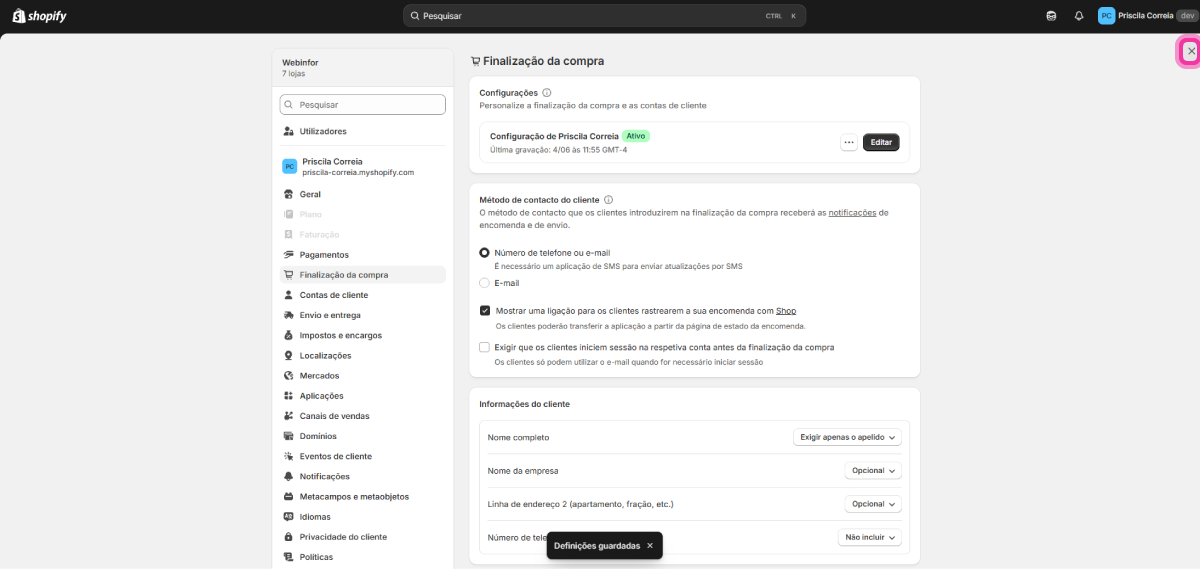Image resolution: width=1200 pixels, height=569 pixels.
Task: Select priscila-correia.myshopify.com store entry
Action: pyautogui.click(x=362, y=166)
